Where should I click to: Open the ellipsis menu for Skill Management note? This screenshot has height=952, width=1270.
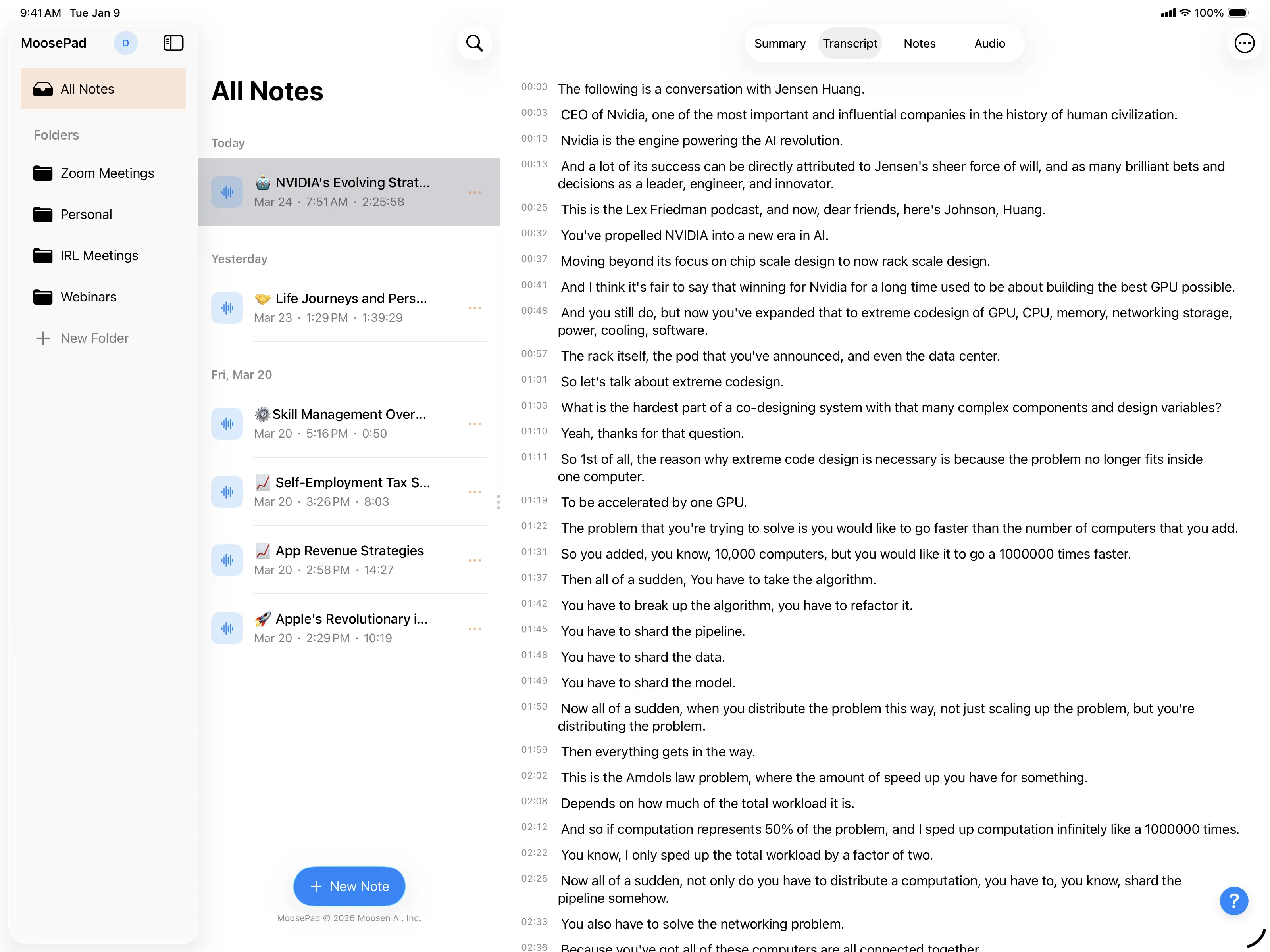474,424
